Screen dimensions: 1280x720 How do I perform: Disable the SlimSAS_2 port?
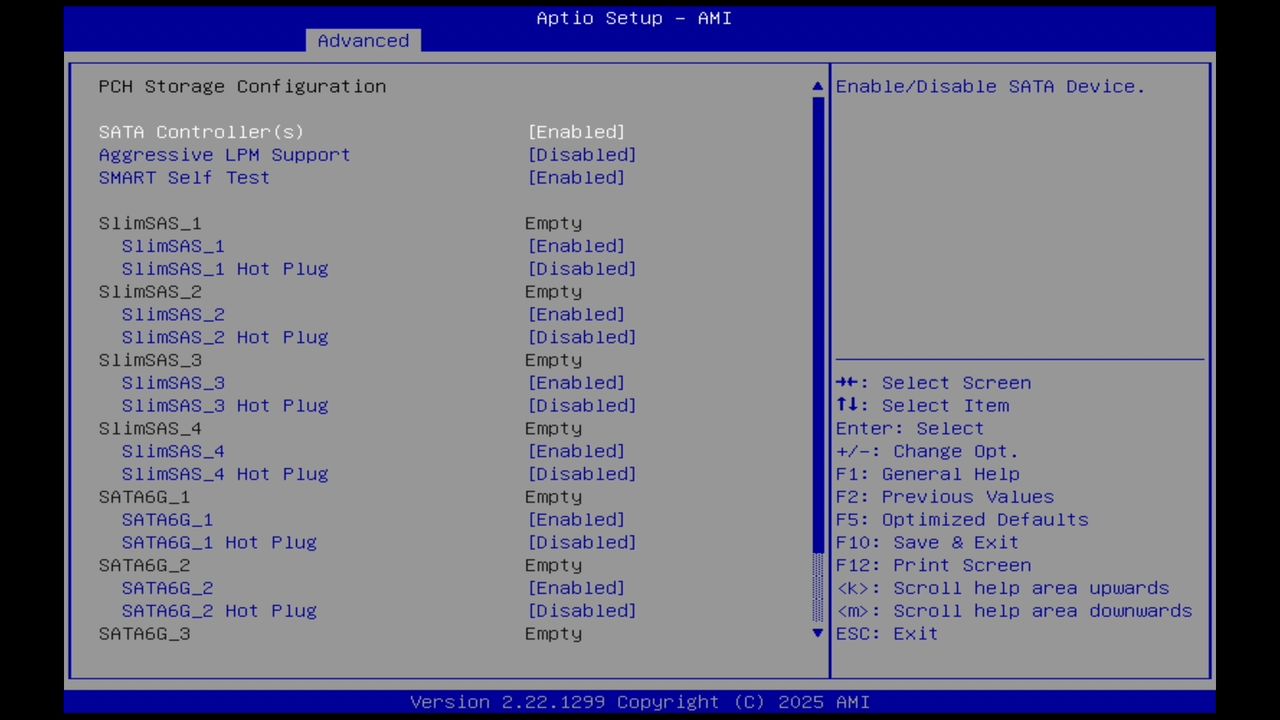pos(172,314)
